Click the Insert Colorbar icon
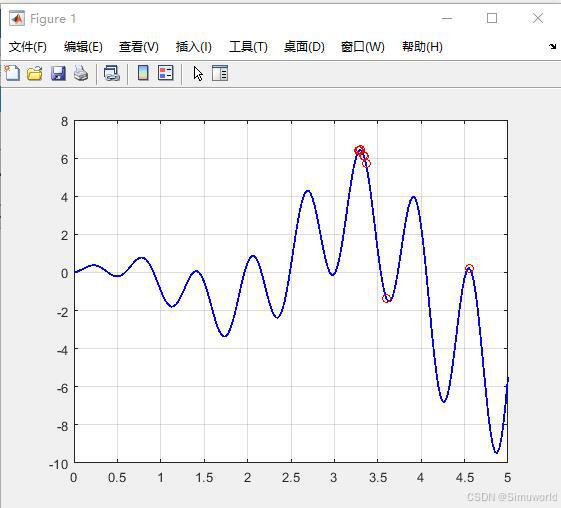The image size is (561, 508). 143,73
